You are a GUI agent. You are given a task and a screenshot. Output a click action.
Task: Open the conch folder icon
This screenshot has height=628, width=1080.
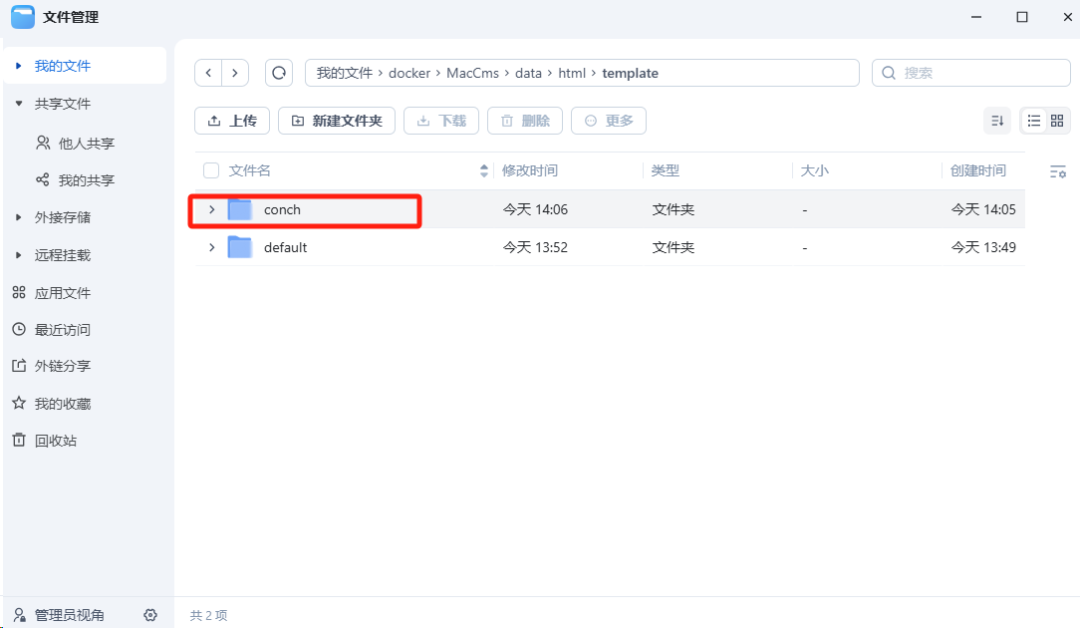coord(240,210)
